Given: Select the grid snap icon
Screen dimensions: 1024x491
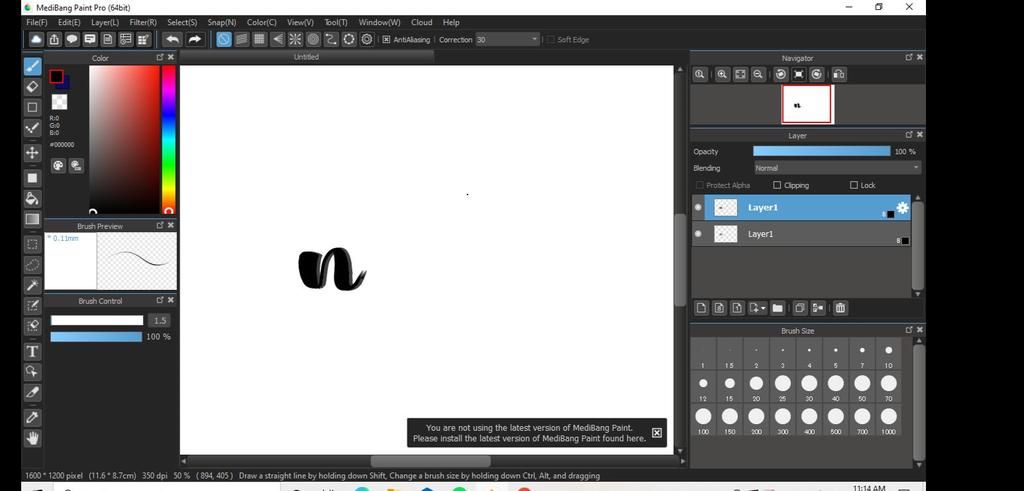Looking at the screenshot, I should tap(259, 39).
